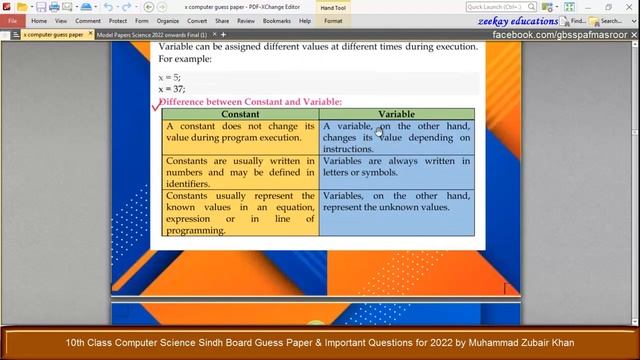Expand the undo history dropdown

(117, 7)
